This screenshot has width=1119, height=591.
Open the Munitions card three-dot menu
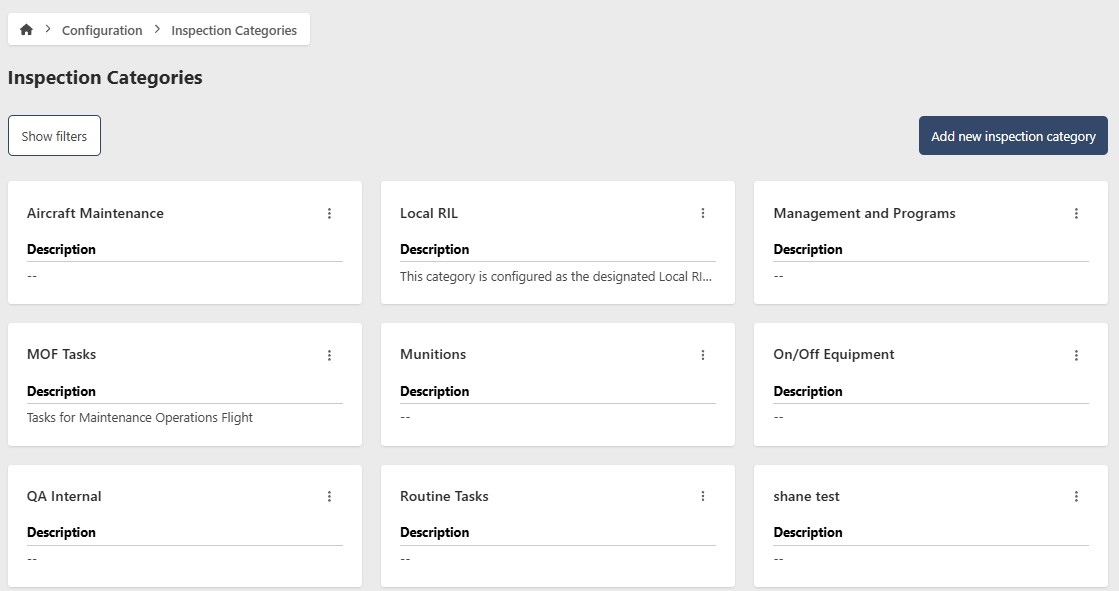pos(703,355)
